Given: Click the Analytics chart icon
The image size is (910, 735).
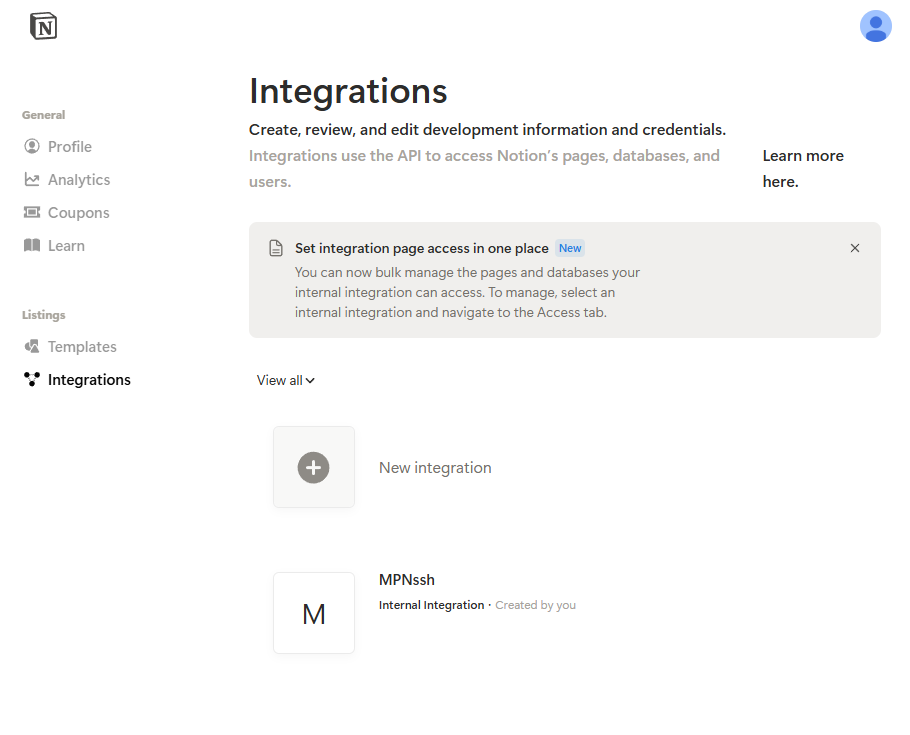Looking at the screenshot, I should [x=32, y=179].
